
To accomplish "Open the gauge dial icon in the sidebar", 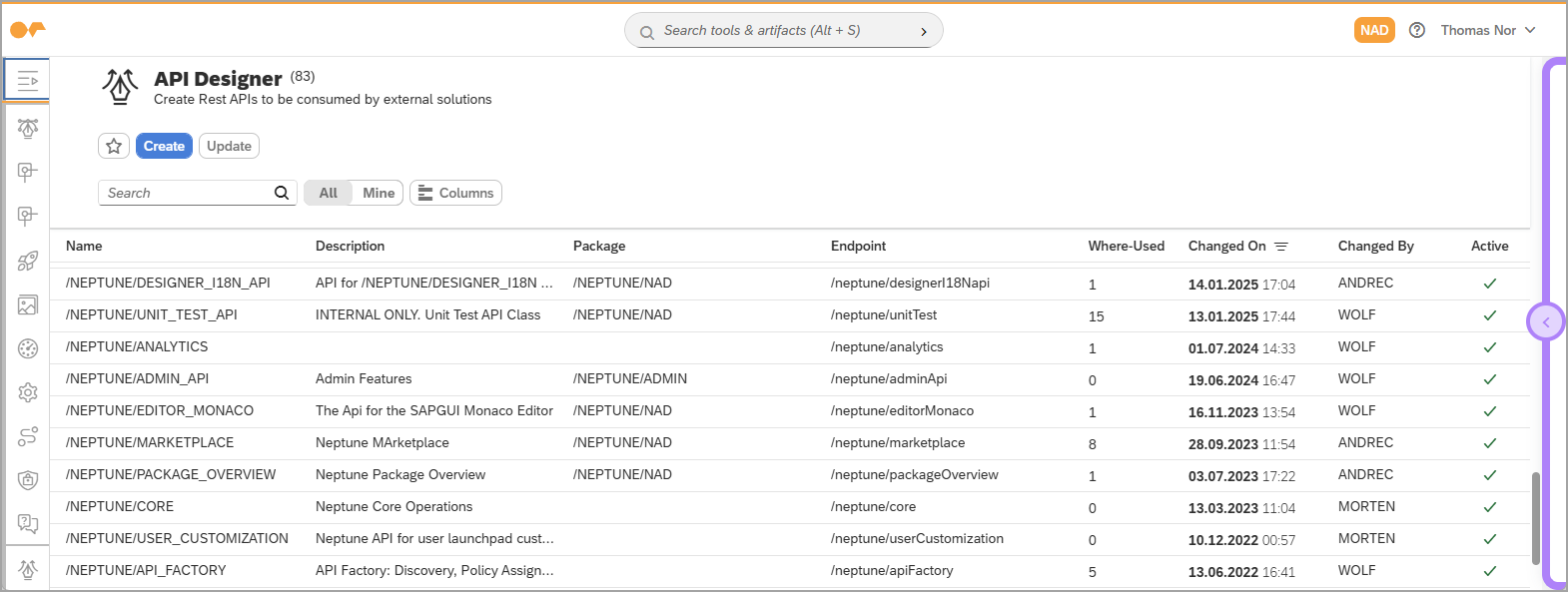I will pyautogui.click(x=28, y=348).
